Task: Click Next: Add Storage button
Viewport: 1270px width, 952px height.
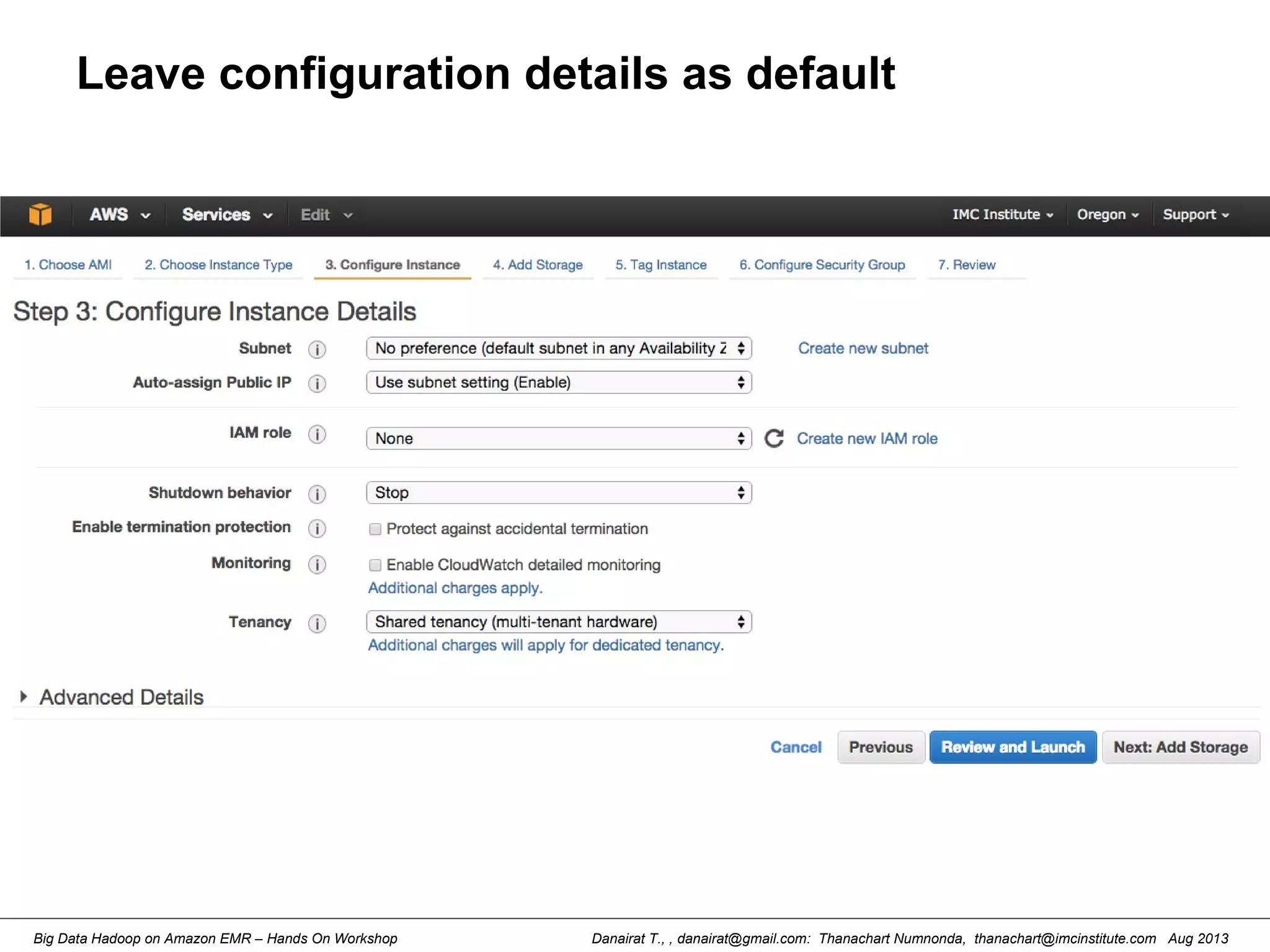Action: tap(1181, 747)
